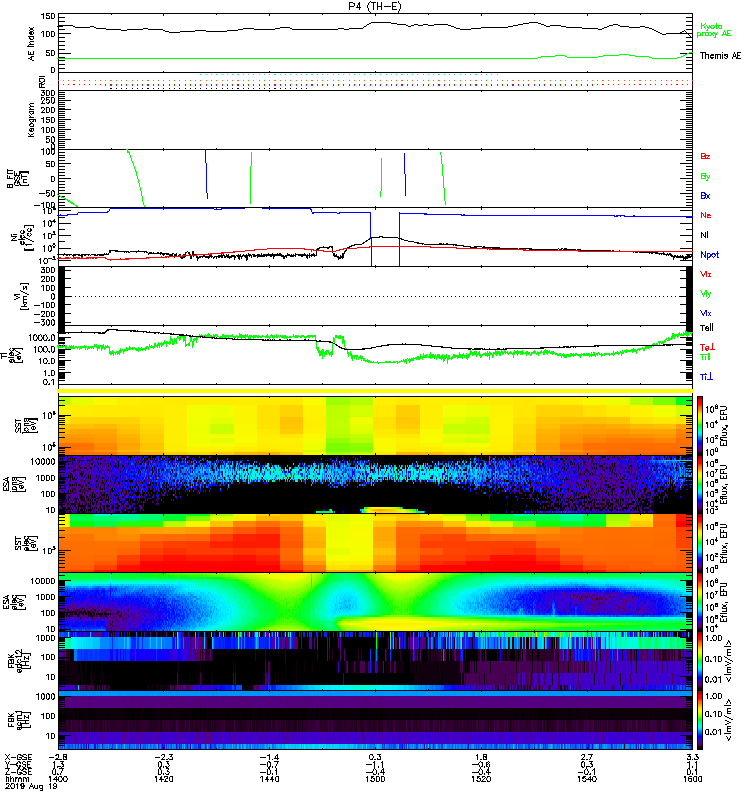Click the X-GSE value 3.3
The width and height of the screenshot is (750, 800).
(693, 757)
